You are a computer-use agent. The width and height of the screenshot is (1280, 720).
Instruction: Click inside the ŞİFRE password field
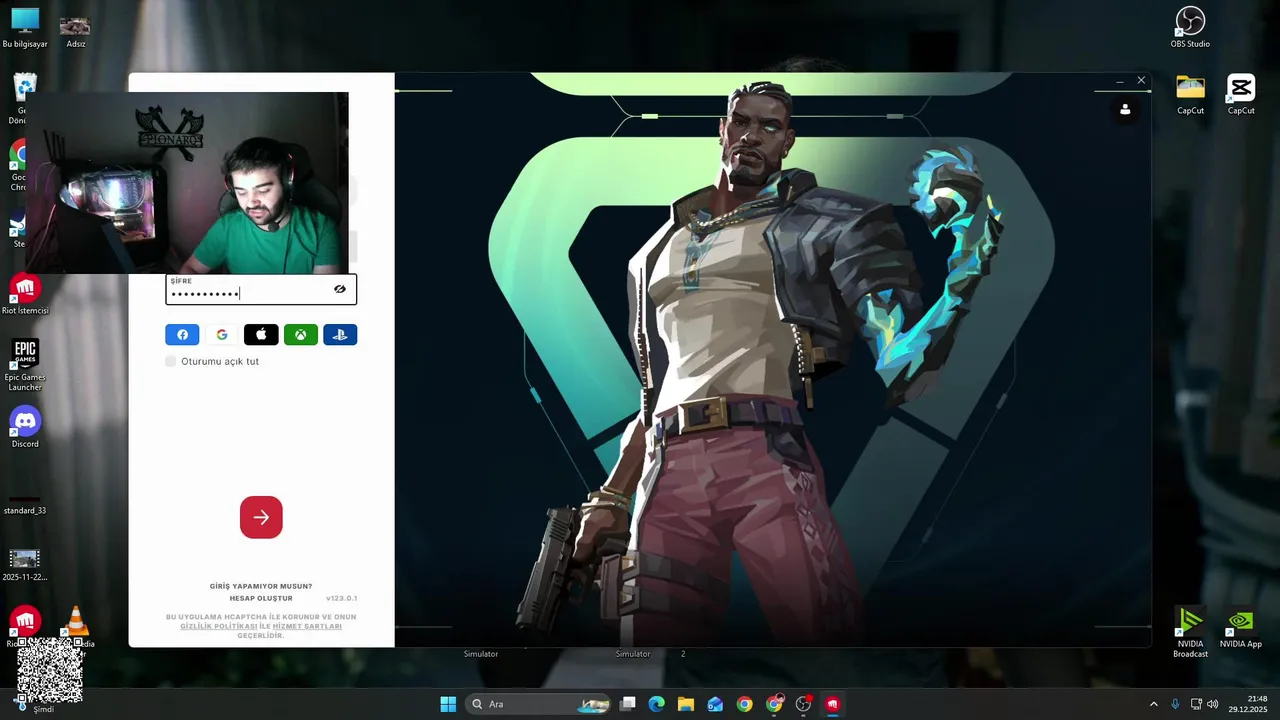[x=261, y=289]
